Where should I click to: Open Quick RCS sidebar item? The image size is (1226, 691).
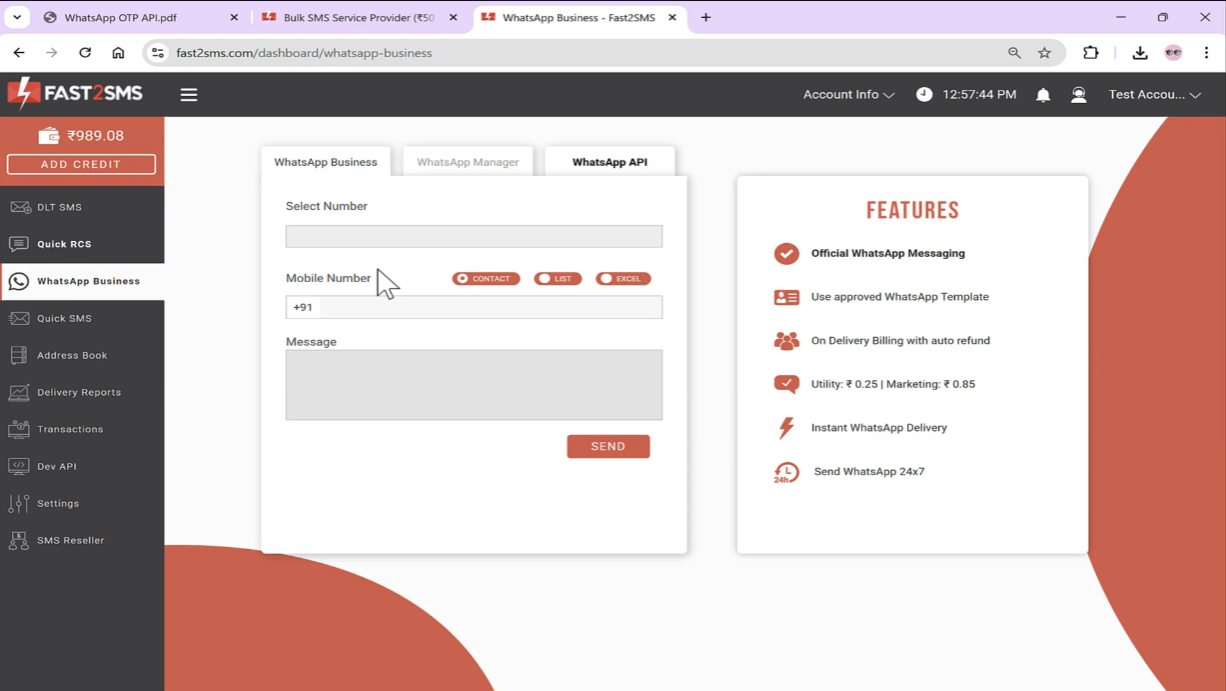click(x=64, y=244)
